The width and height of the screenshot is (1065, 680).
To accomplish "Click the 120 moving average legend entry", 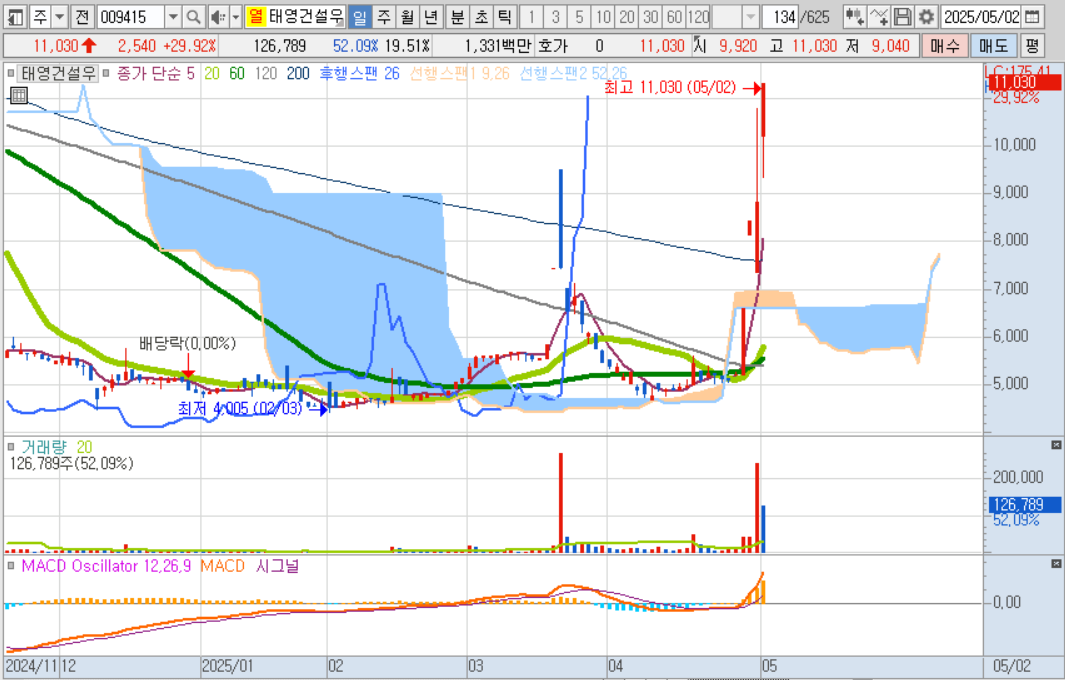I will 266,73.
